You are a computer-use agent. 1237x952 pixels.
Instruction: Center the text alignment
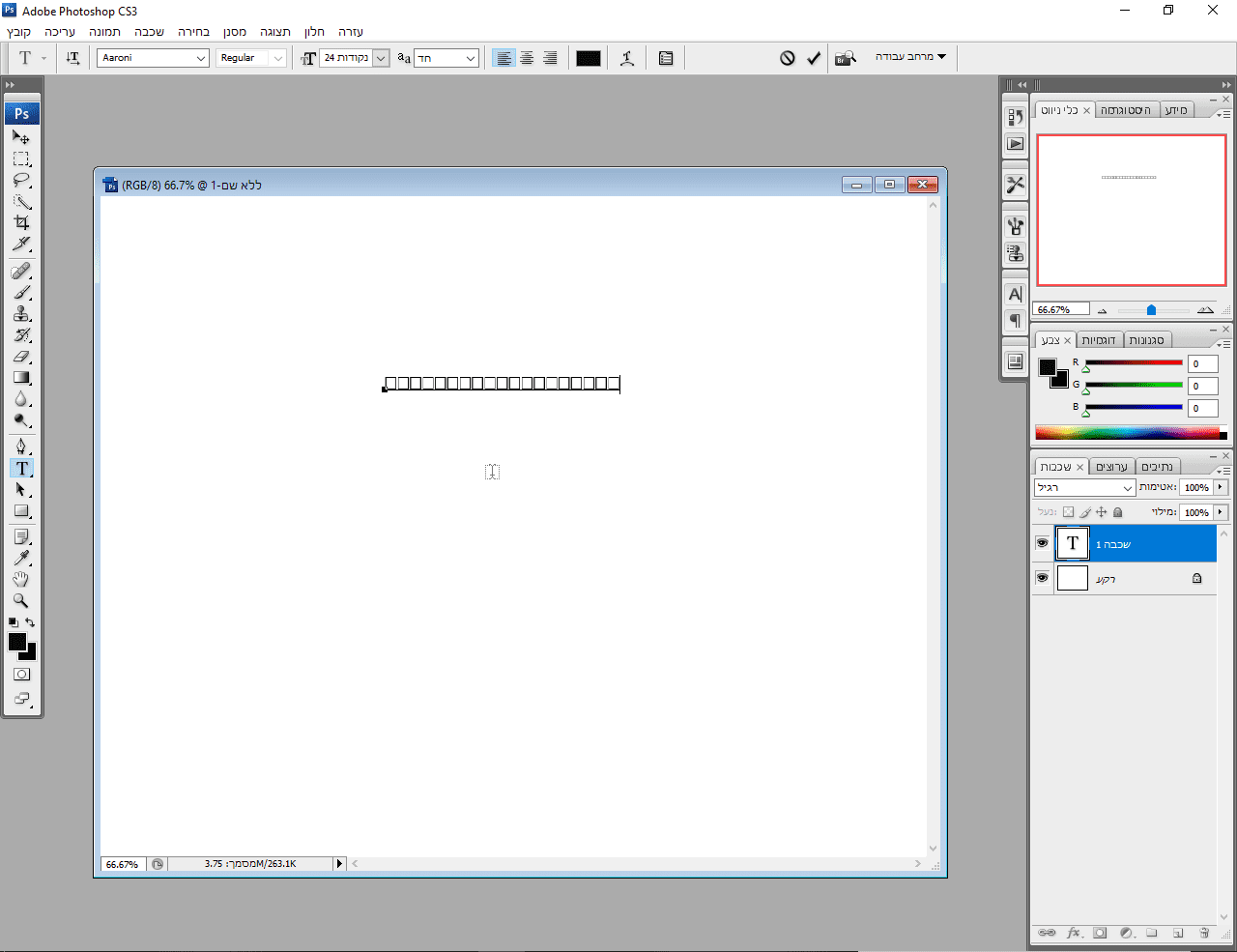[527, 58]
